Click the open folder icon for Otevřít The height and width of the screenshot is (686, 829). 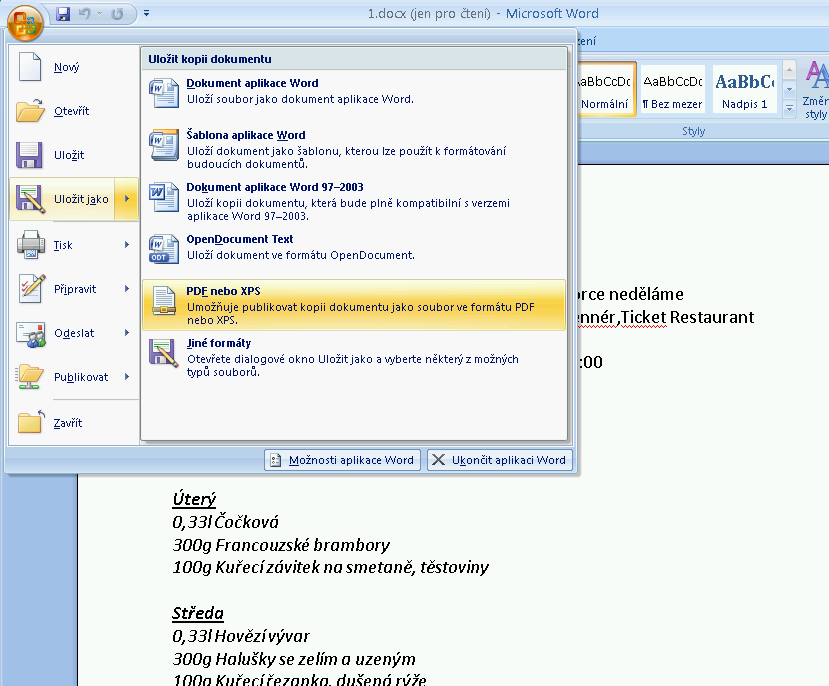pos(30,110)
